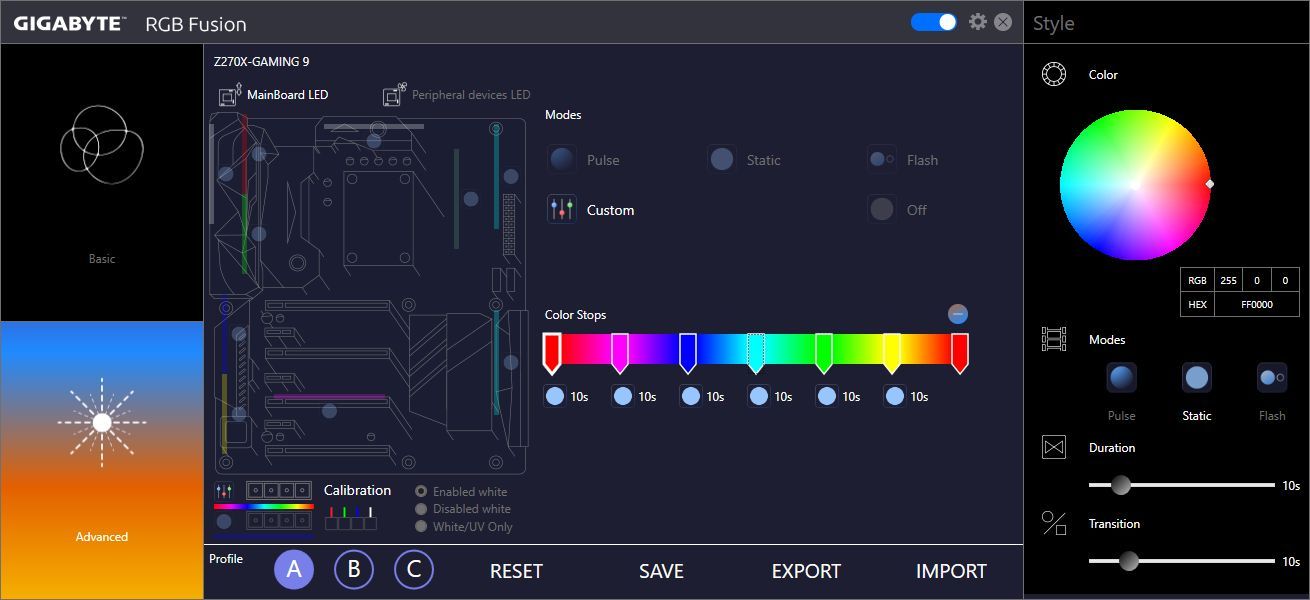Choose the Flash mode under main Modes
The height and width of the screenshot is (600, 1310).
click(903, 159)
